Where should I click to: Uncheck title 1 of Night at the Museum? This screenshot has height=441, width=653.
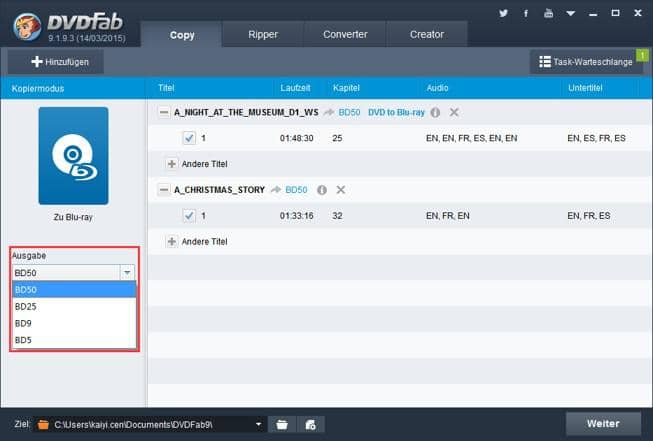189,138
